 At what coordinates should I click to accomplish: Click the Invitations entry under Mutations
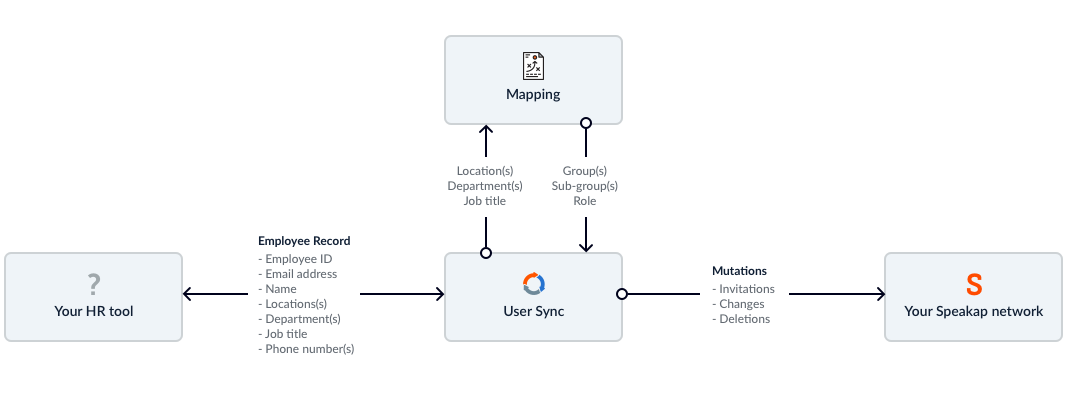coord(743,289)
